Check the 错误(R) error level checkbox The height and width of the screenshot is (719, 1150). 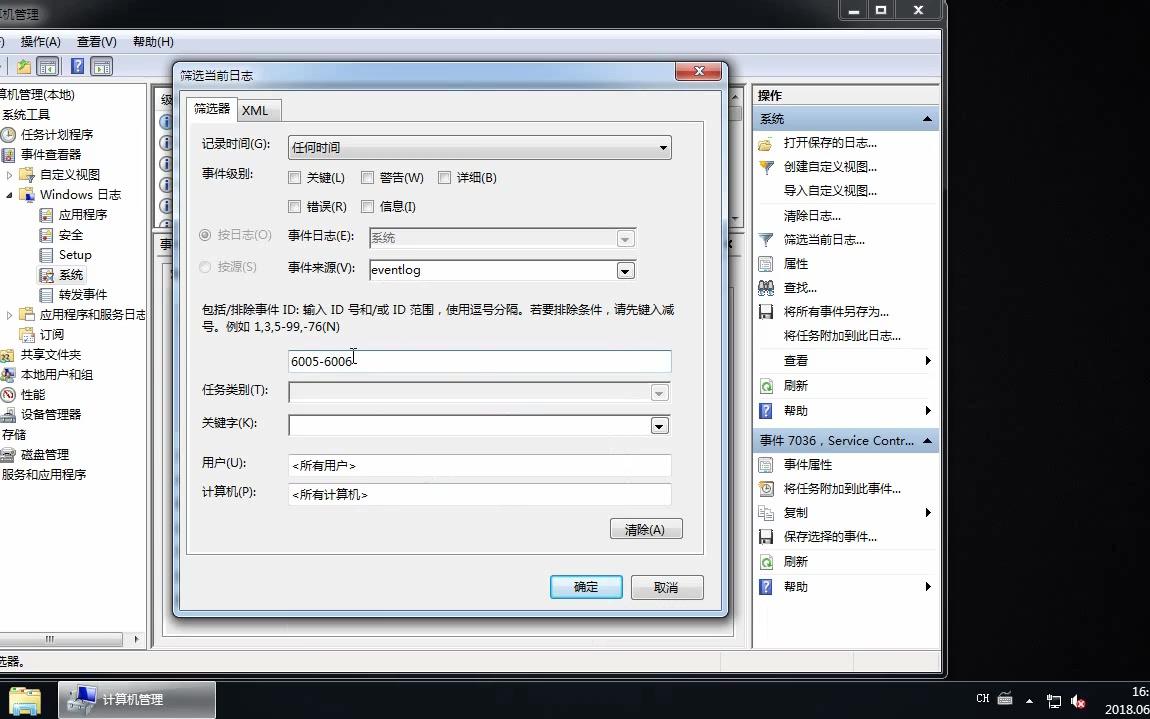coord(296,206)
